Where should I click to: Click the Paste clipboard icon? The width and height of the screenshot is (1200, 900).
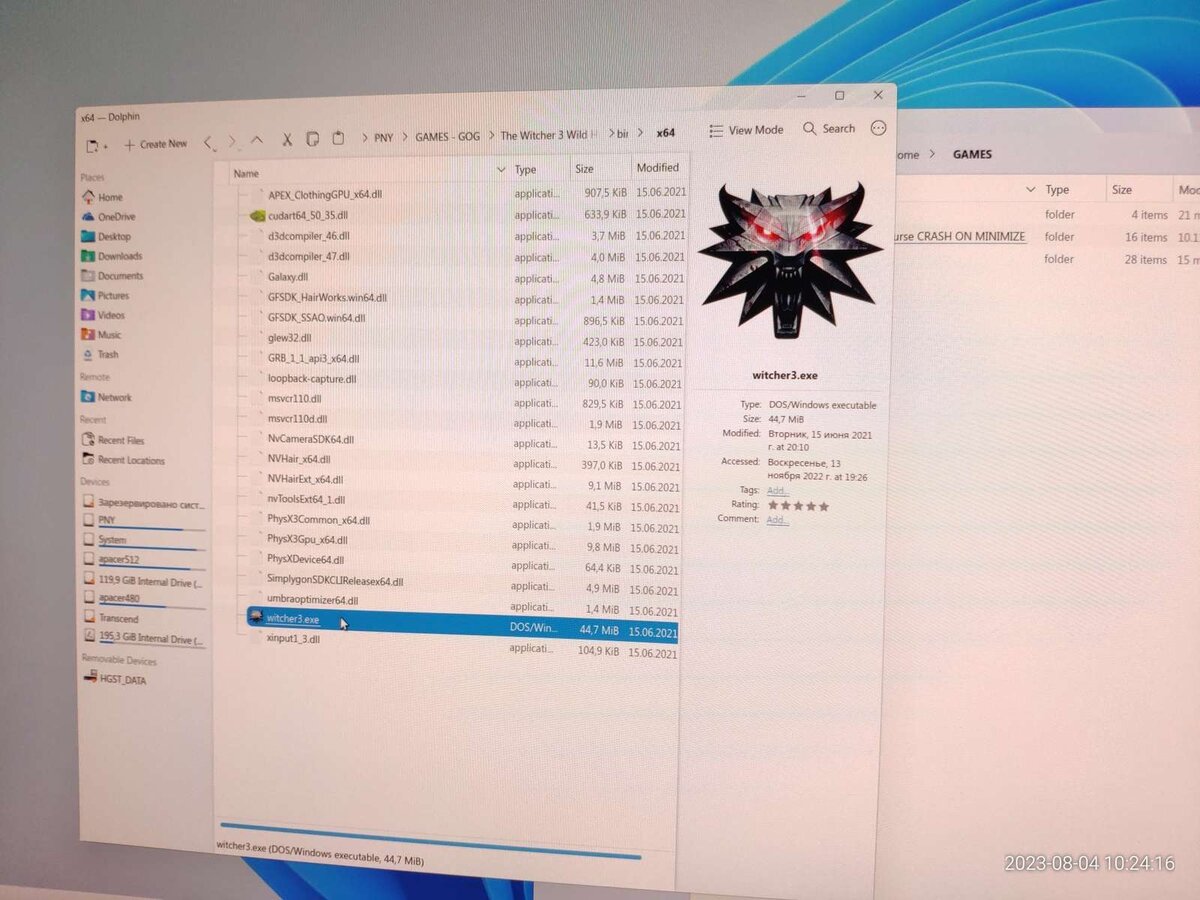(338, 138)
